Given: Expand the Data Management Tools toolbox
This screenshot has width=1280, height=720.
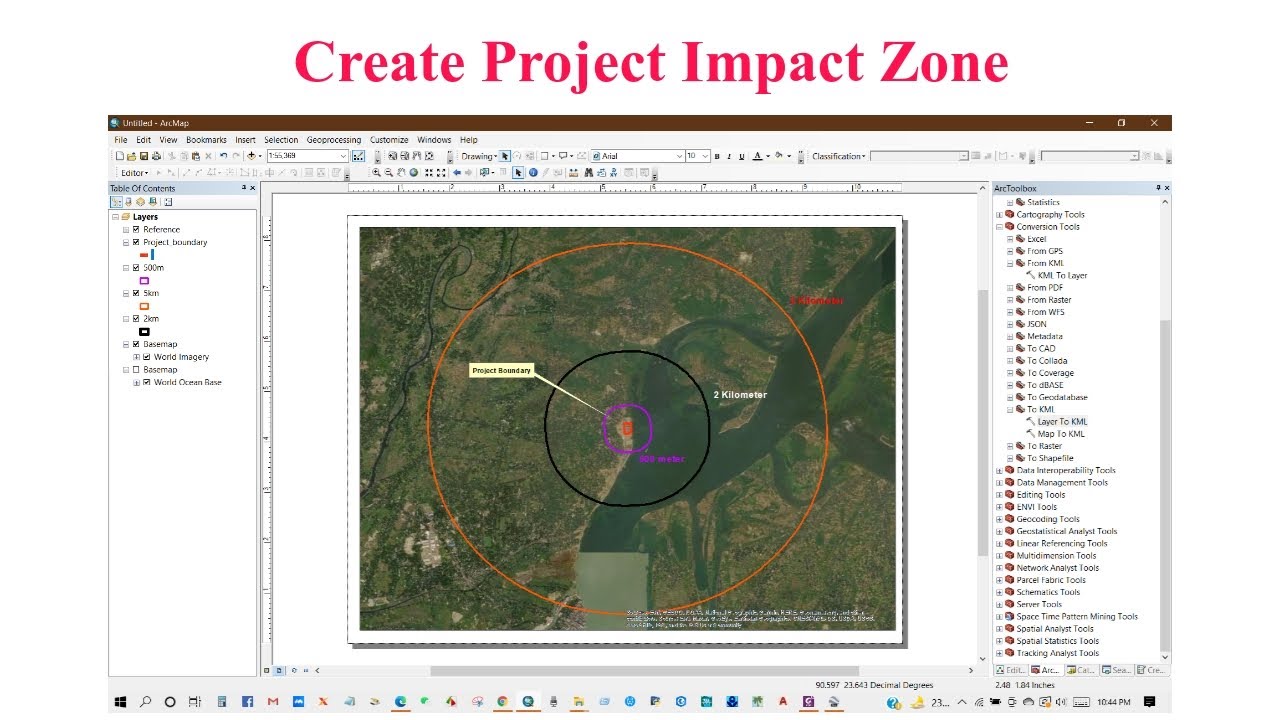Looking at the screenshot, I should pos(999,483).
